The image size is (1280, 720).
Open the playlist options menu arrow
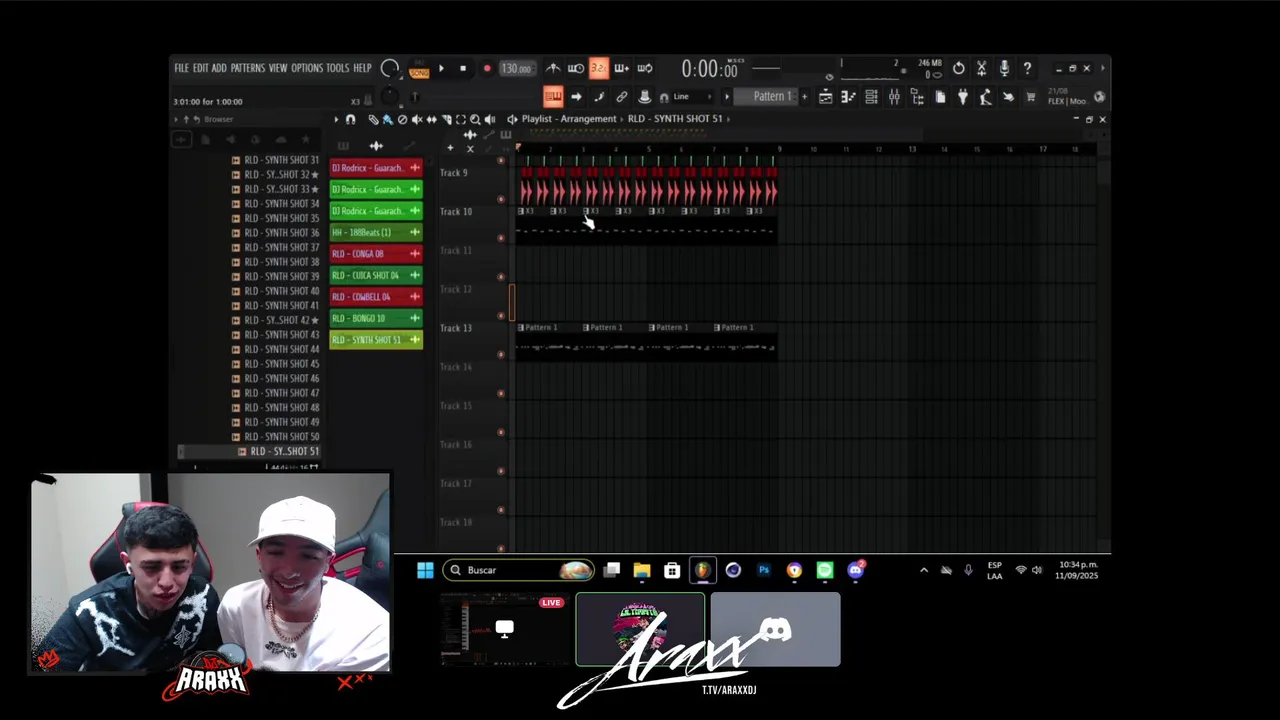(336, 119)
